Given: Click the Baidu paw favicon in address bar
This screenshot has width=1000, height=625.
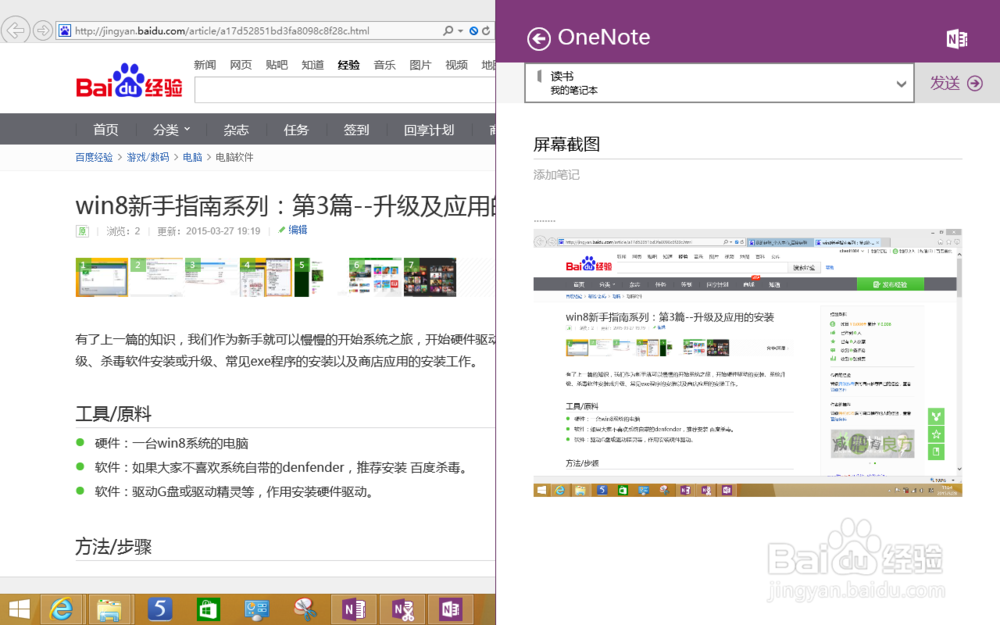Looking at the screenshot, I should [64, 31].
